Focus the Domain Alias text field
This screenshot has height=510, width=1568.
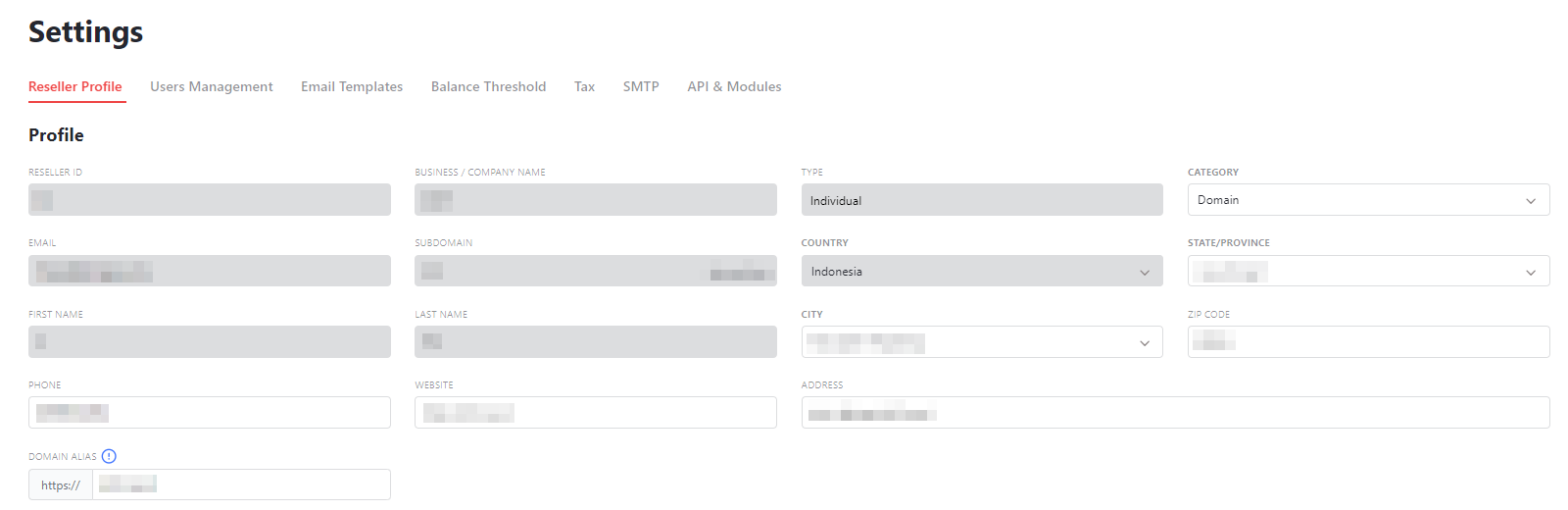pyautogui.click(x=241, y=484)
